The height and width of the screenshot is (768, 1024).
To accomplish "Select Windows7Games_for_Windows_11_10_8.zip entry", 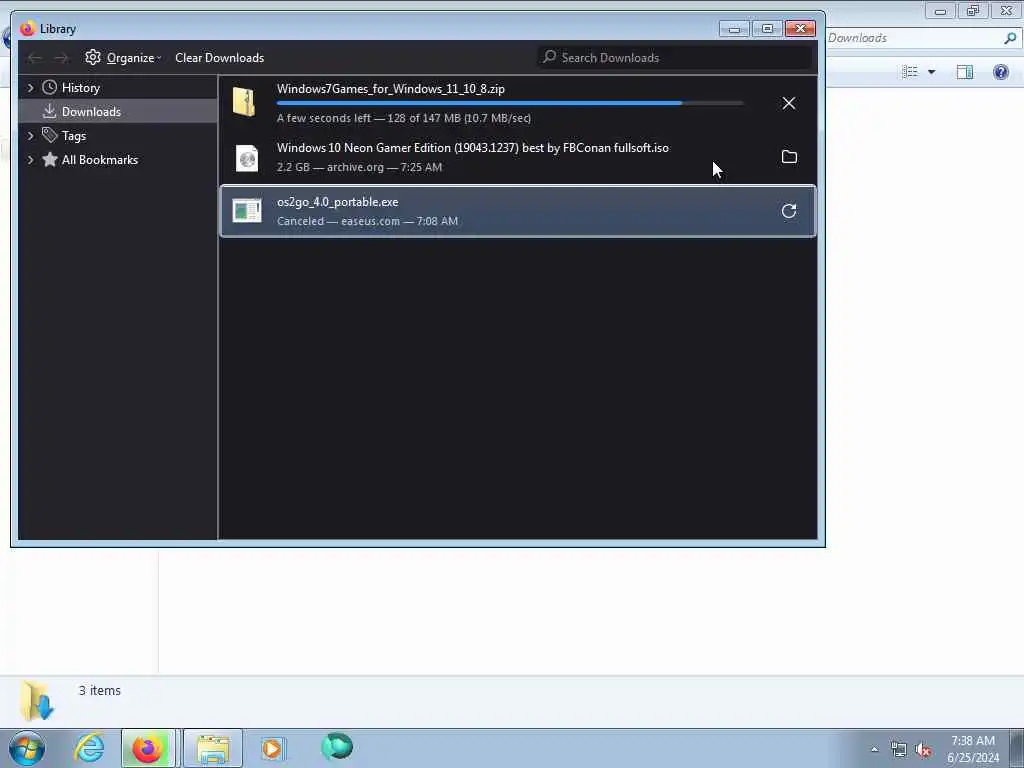I will (x=518, y=103).
